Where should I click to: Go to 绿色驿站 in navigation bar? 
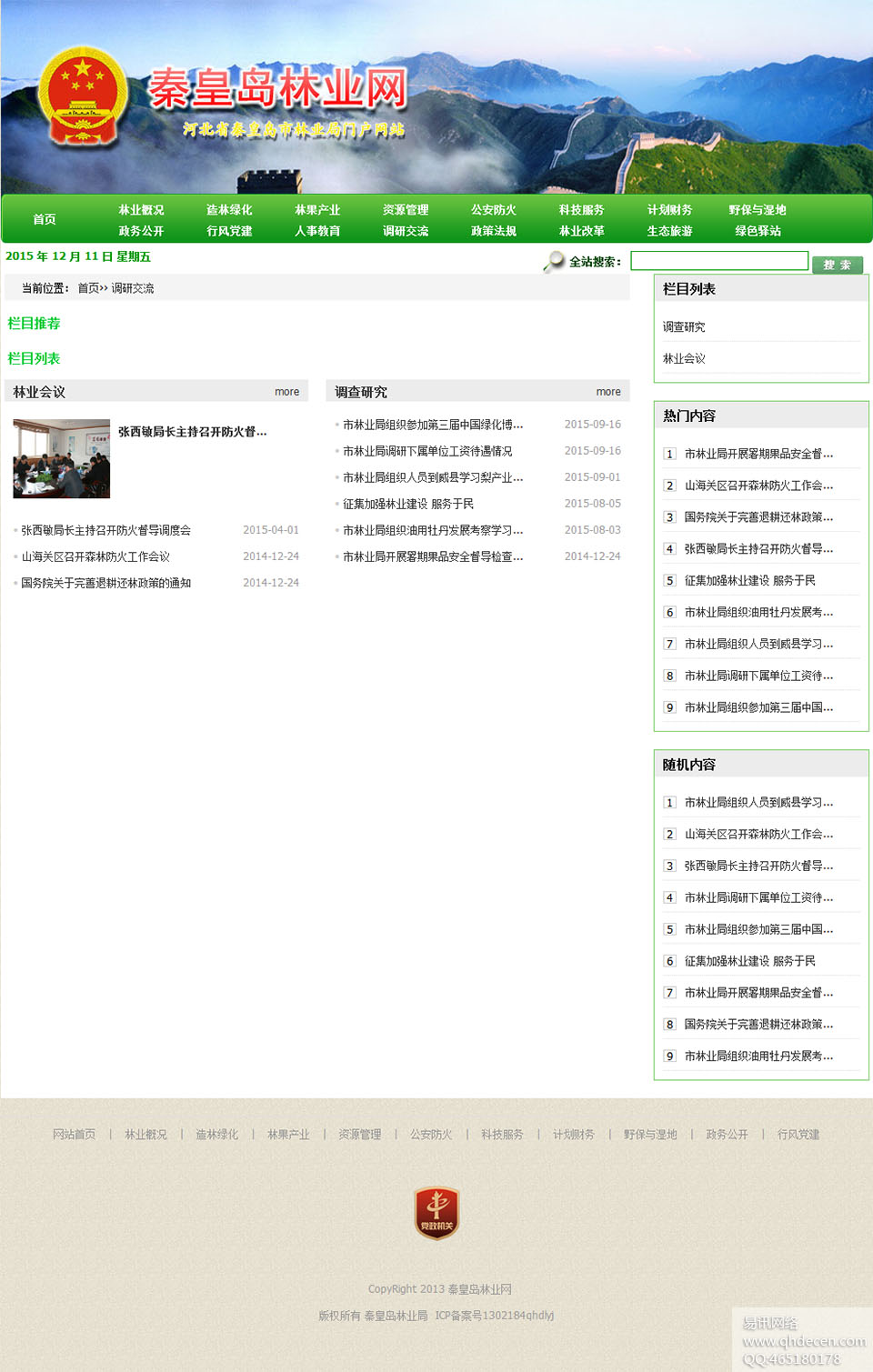(x=758, y=231)
